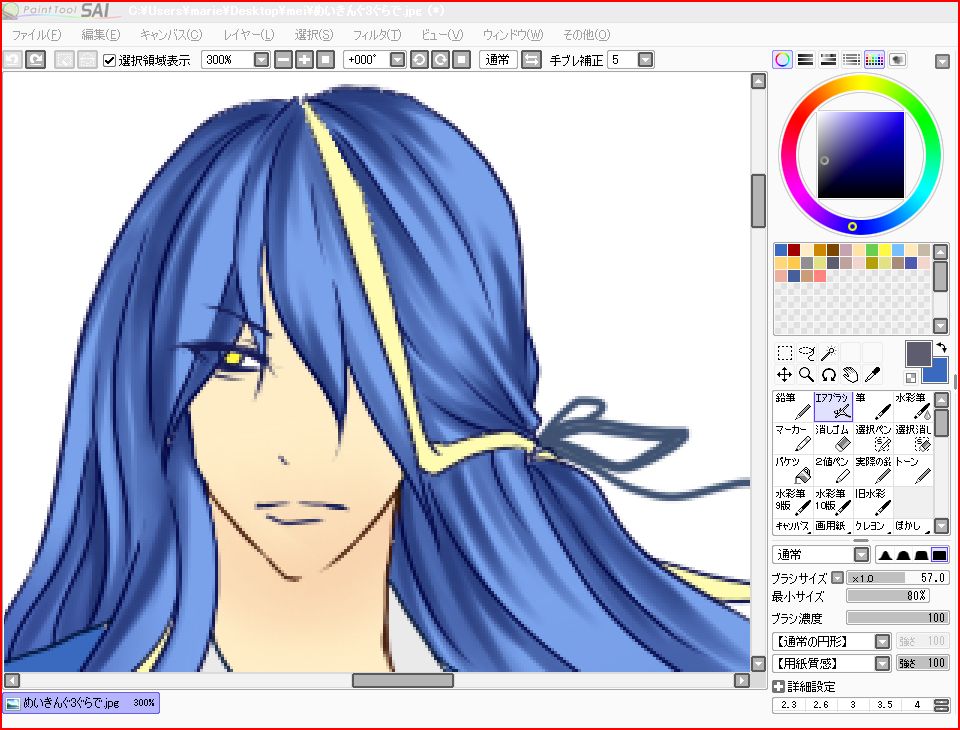
Task: Open the キャンバス(C) menu
Action: 171,35
